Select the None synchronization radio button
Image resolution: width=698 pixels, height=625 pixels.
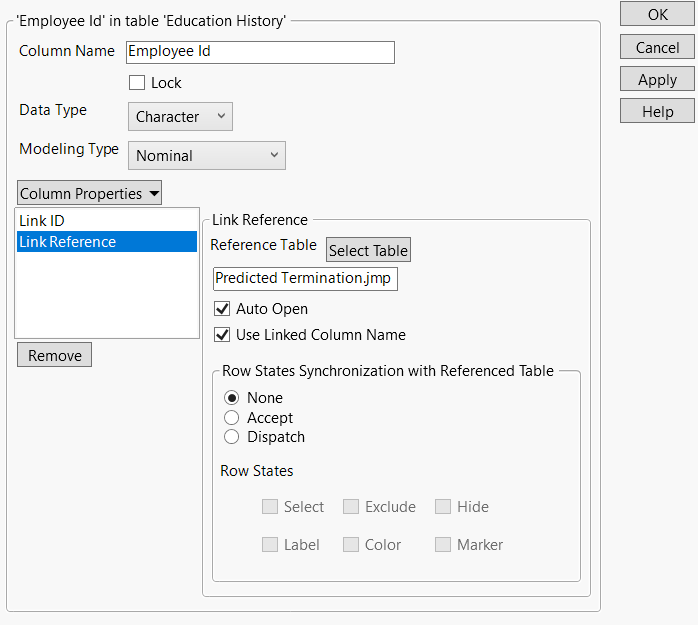click(x=232, y=398)
